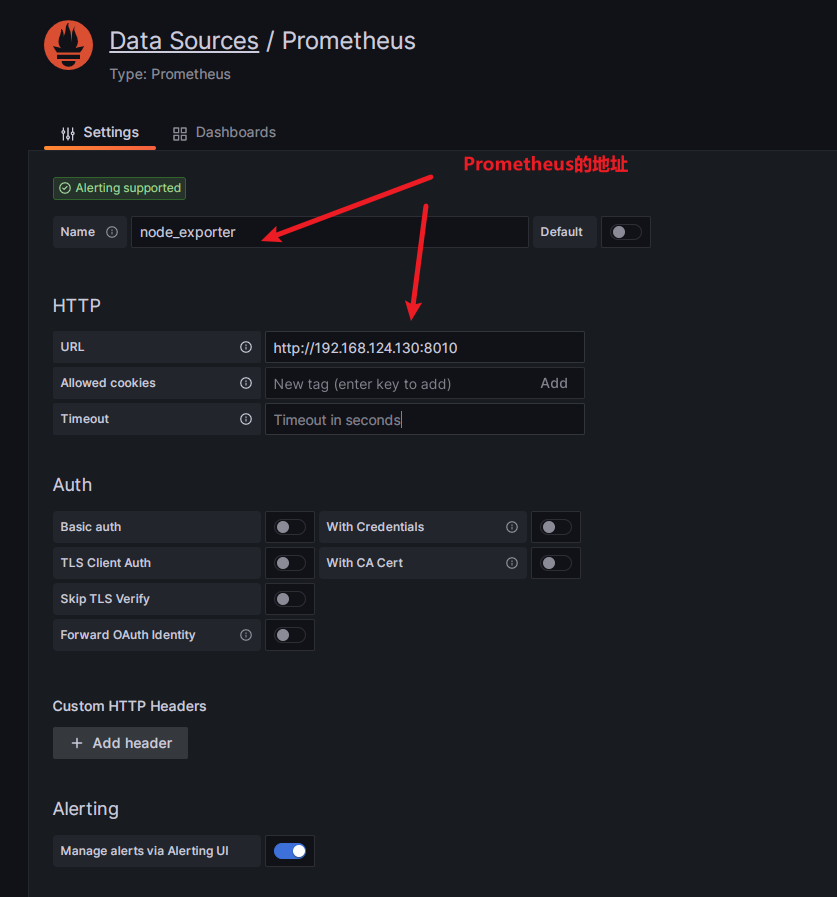Image resolution: width=837 pixels, height=897 pixels.
Task: Enable Basic auth
Action: click(x=289, y=527)
